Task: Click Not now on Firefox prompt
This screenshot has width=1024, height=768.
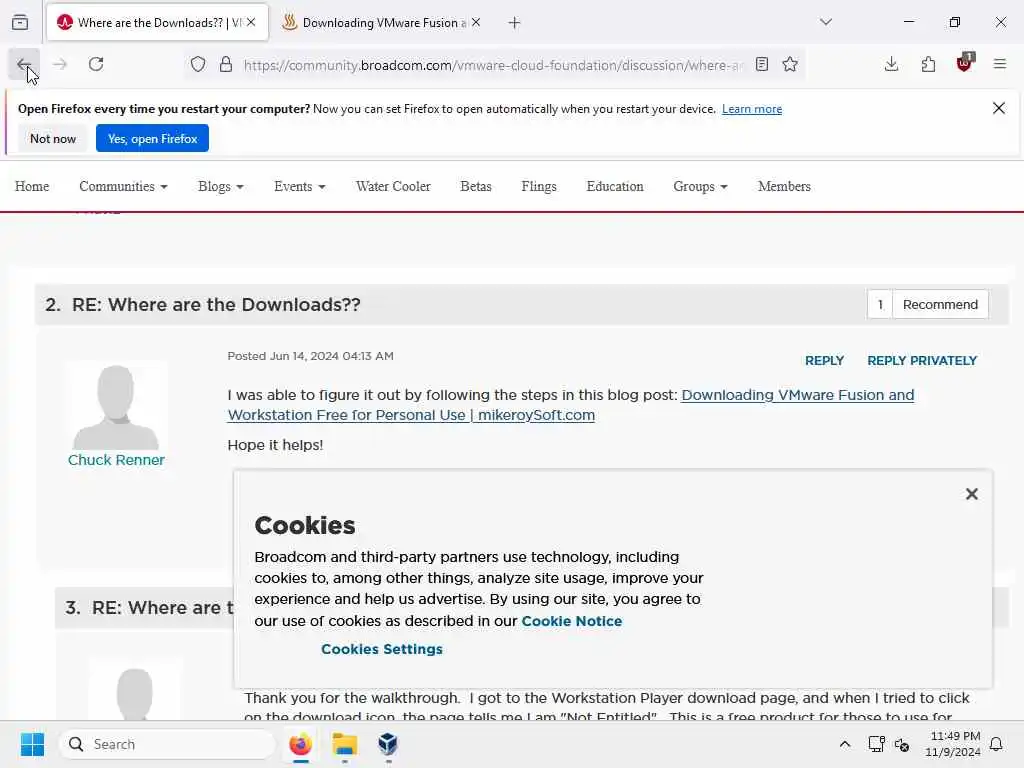Action: 53,138
